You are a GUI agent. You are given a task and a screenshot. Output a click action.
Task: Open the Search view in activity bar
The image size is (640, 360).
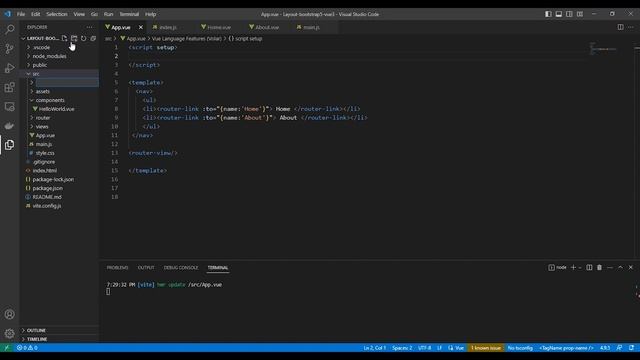tap(9, 29)
